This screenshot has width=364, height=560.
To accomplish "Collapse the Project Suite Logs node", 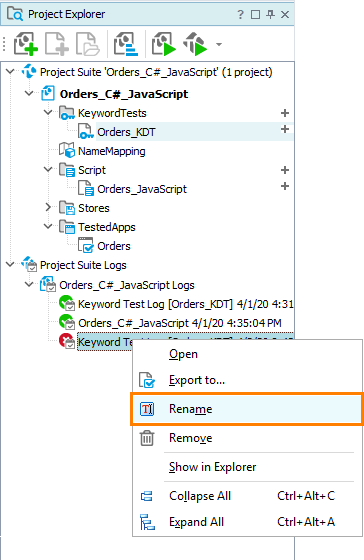I will coord(10,264).
